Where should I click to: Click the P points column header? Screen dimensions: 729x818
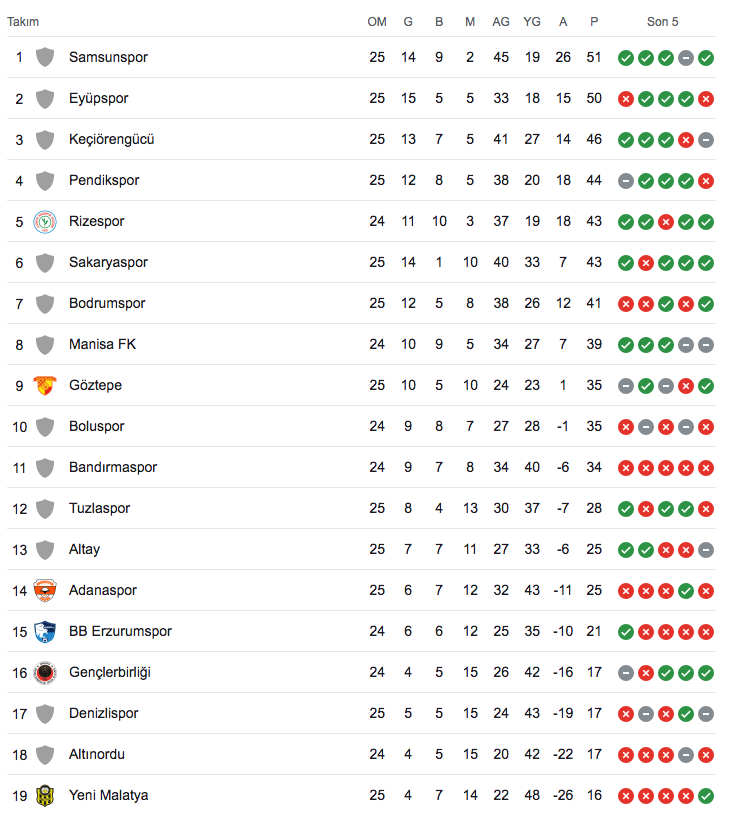tap(594, 22)
